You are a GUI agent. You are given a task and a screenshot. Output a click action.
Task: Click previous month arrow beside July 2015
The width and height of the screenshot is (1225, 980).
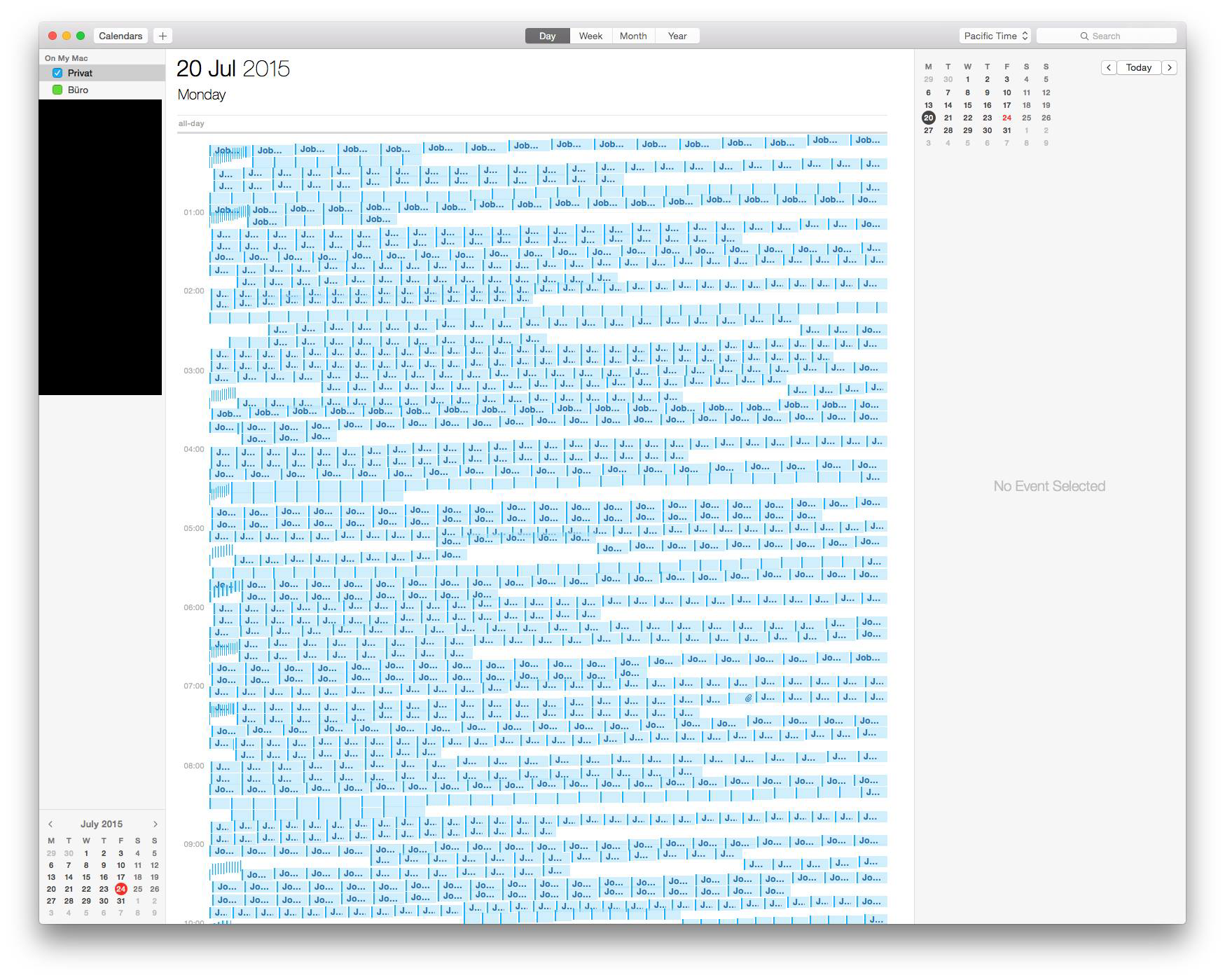(50, 824)
